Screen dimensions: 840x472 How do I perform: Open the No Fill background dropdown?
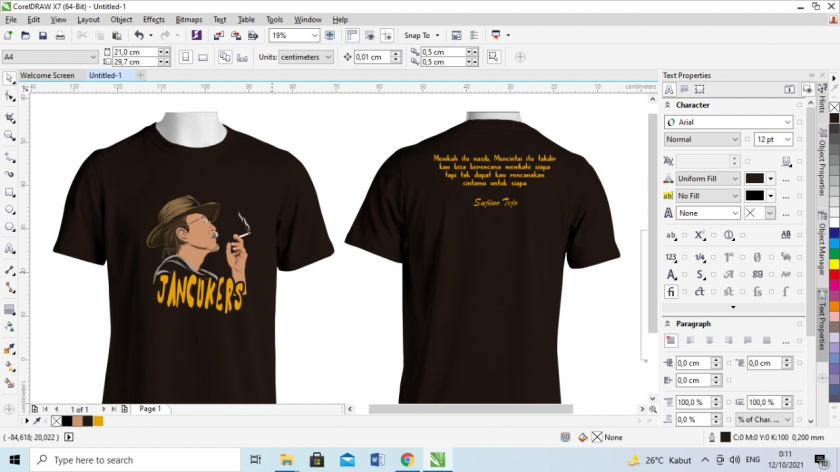pyautogui.click(x=735, y=196)
